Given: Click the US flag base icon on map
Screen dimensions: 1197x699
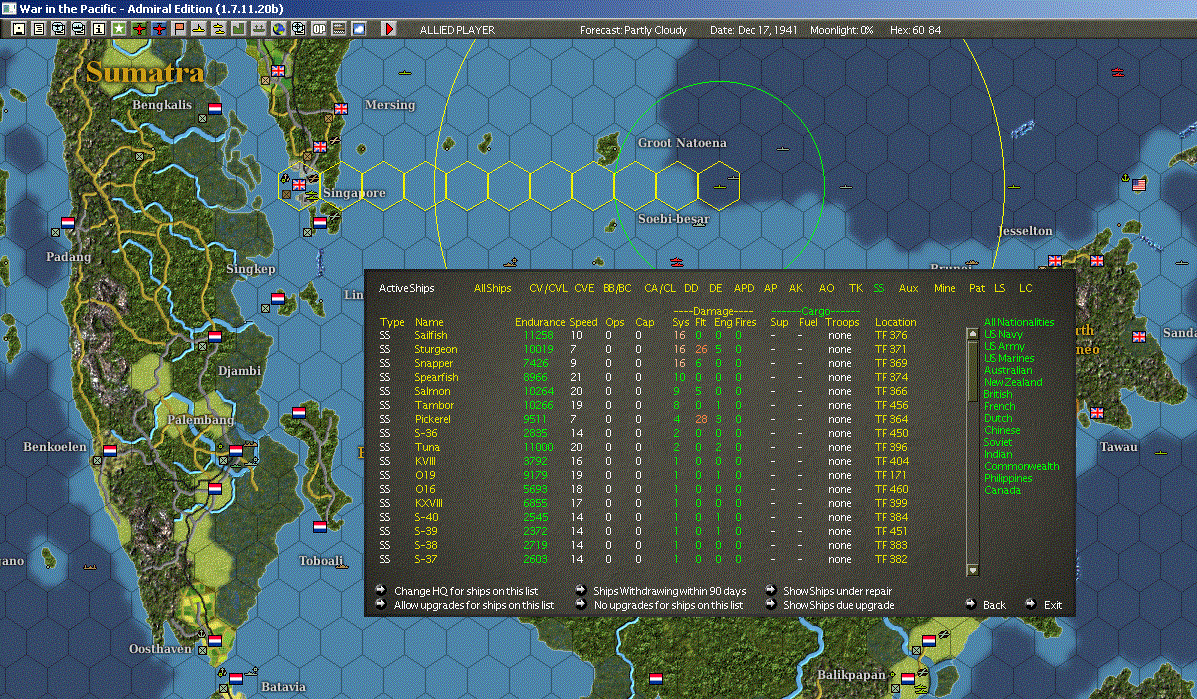Looking at the screenshot, I should tap(1139, 185).
